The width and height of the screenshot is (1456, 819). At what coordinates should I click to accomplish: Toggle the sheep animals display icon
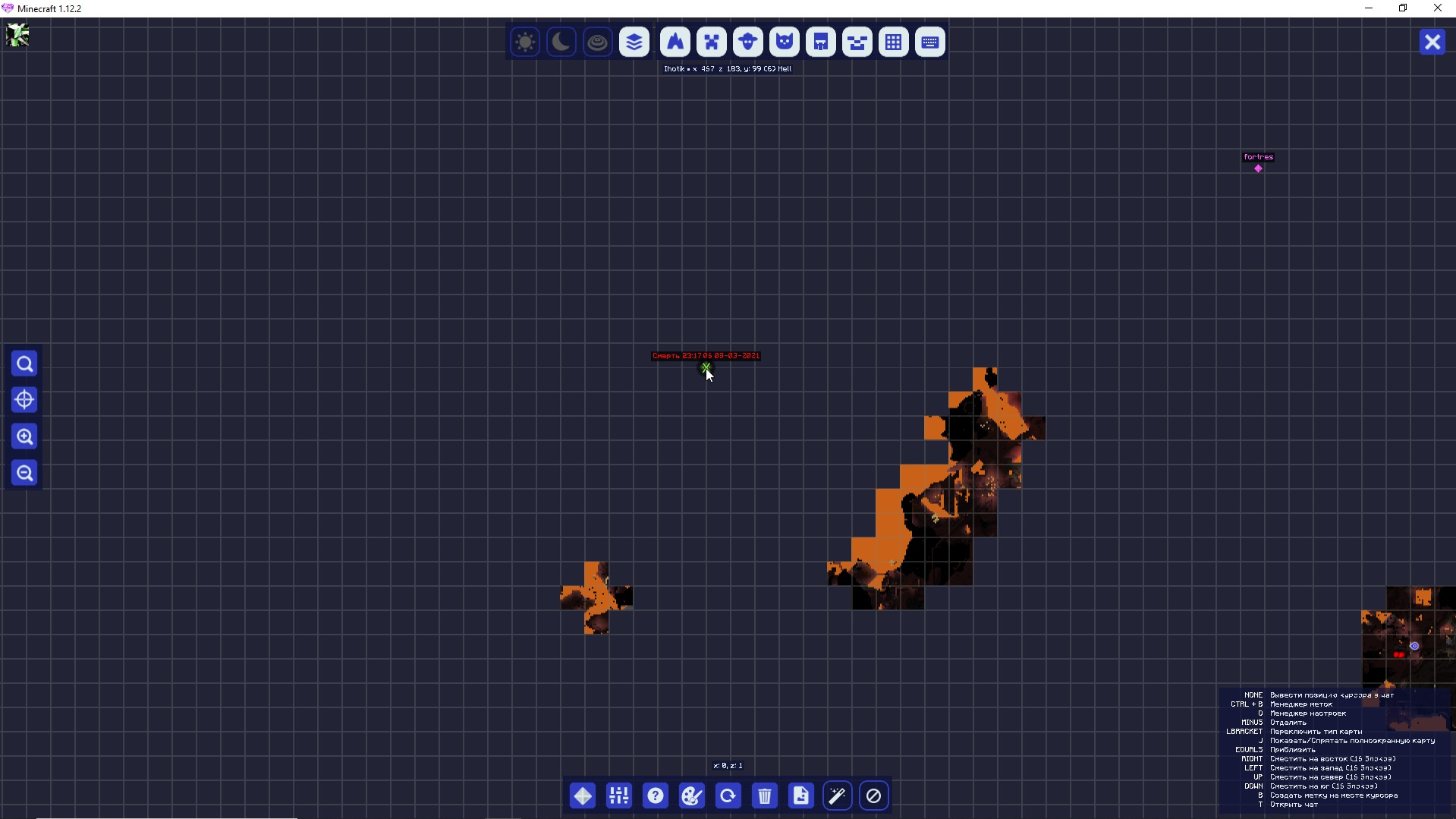tap(748, 42)
